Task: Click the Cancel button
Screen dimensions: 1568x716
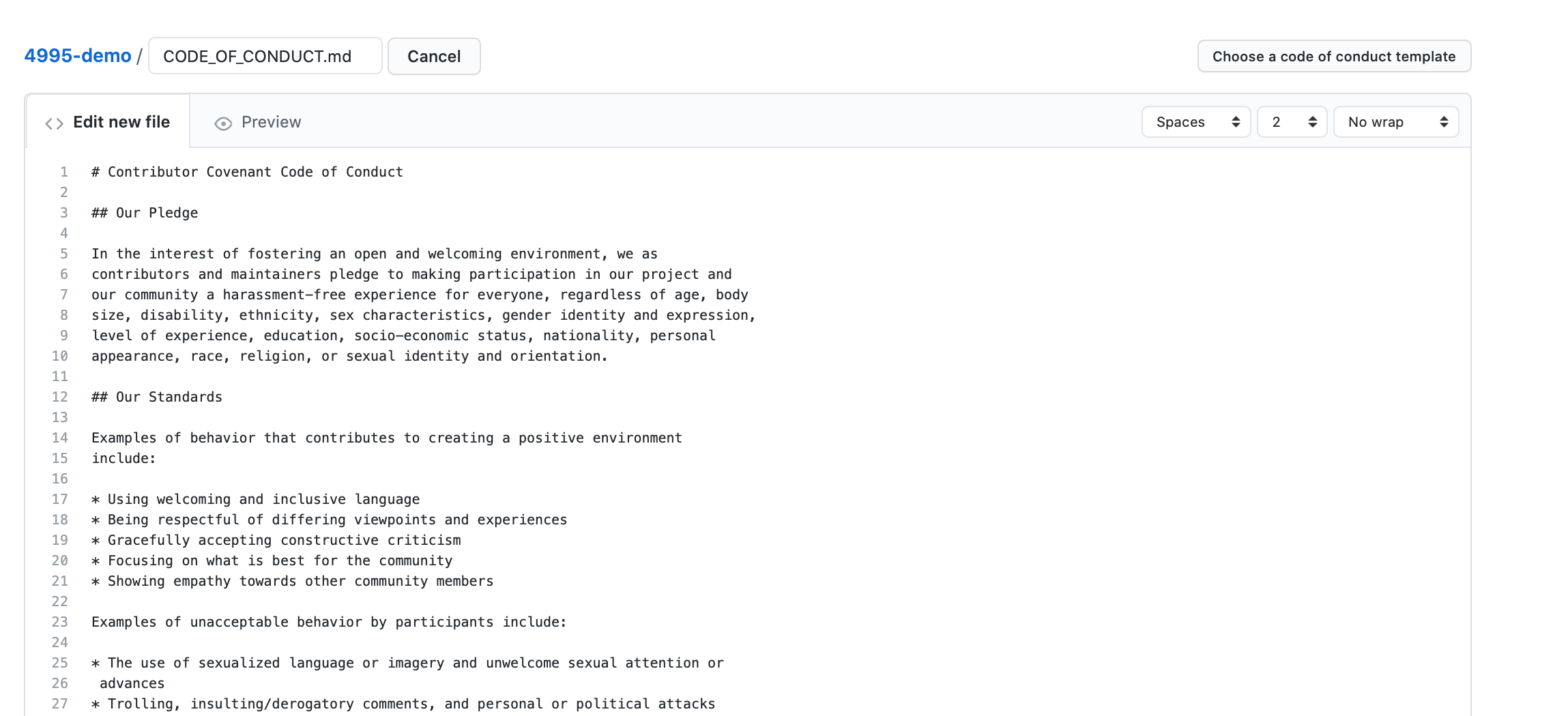Action: pos(434,56)
